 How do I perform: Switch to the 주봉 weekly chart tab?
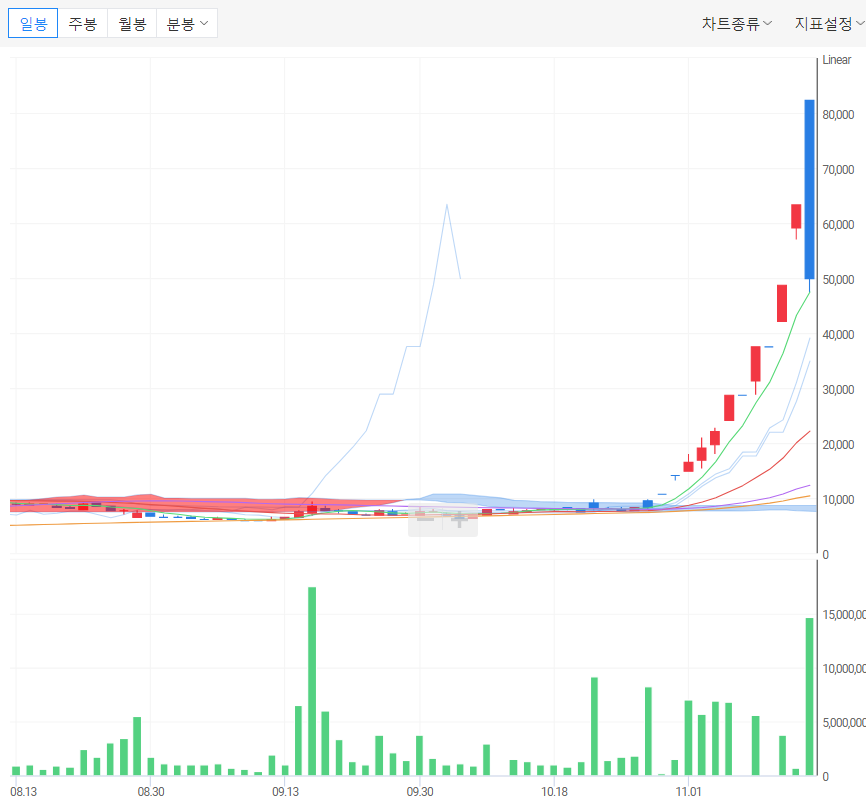coord(83,23)
